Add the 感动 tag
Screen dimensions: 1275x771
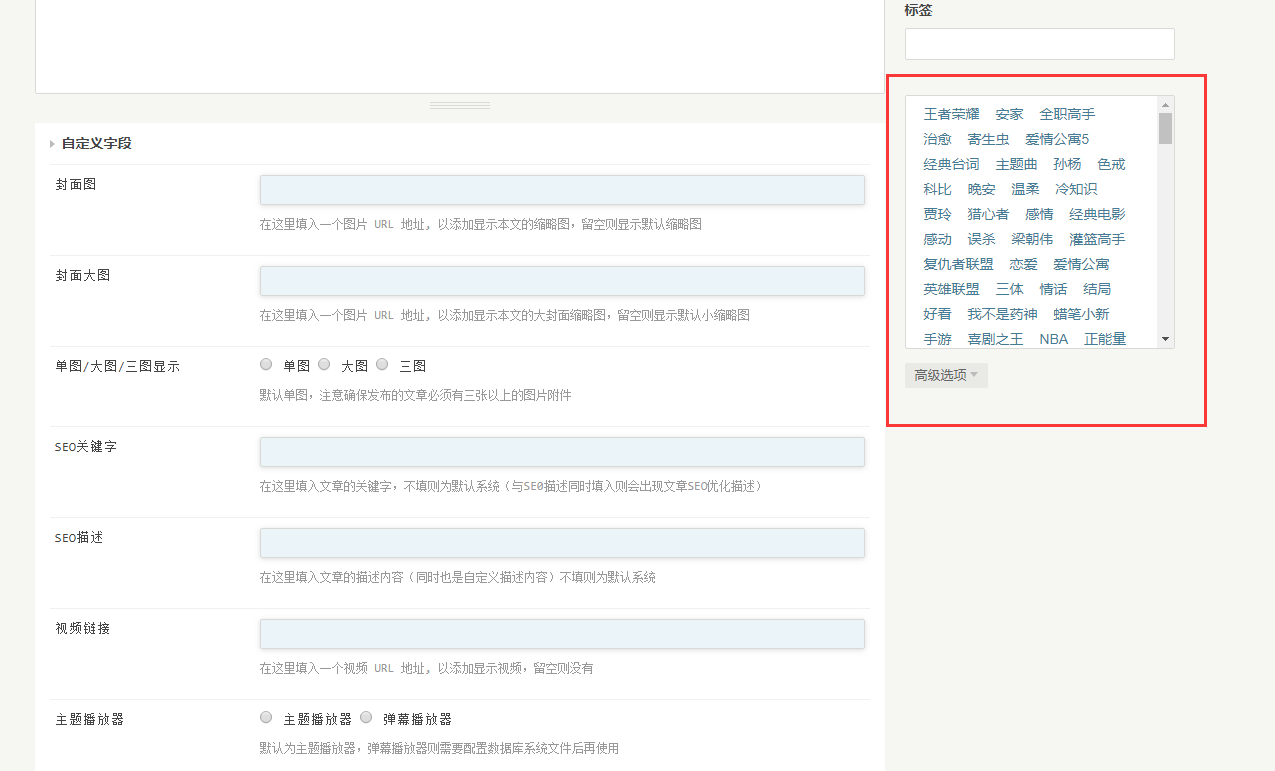[937, 239]
